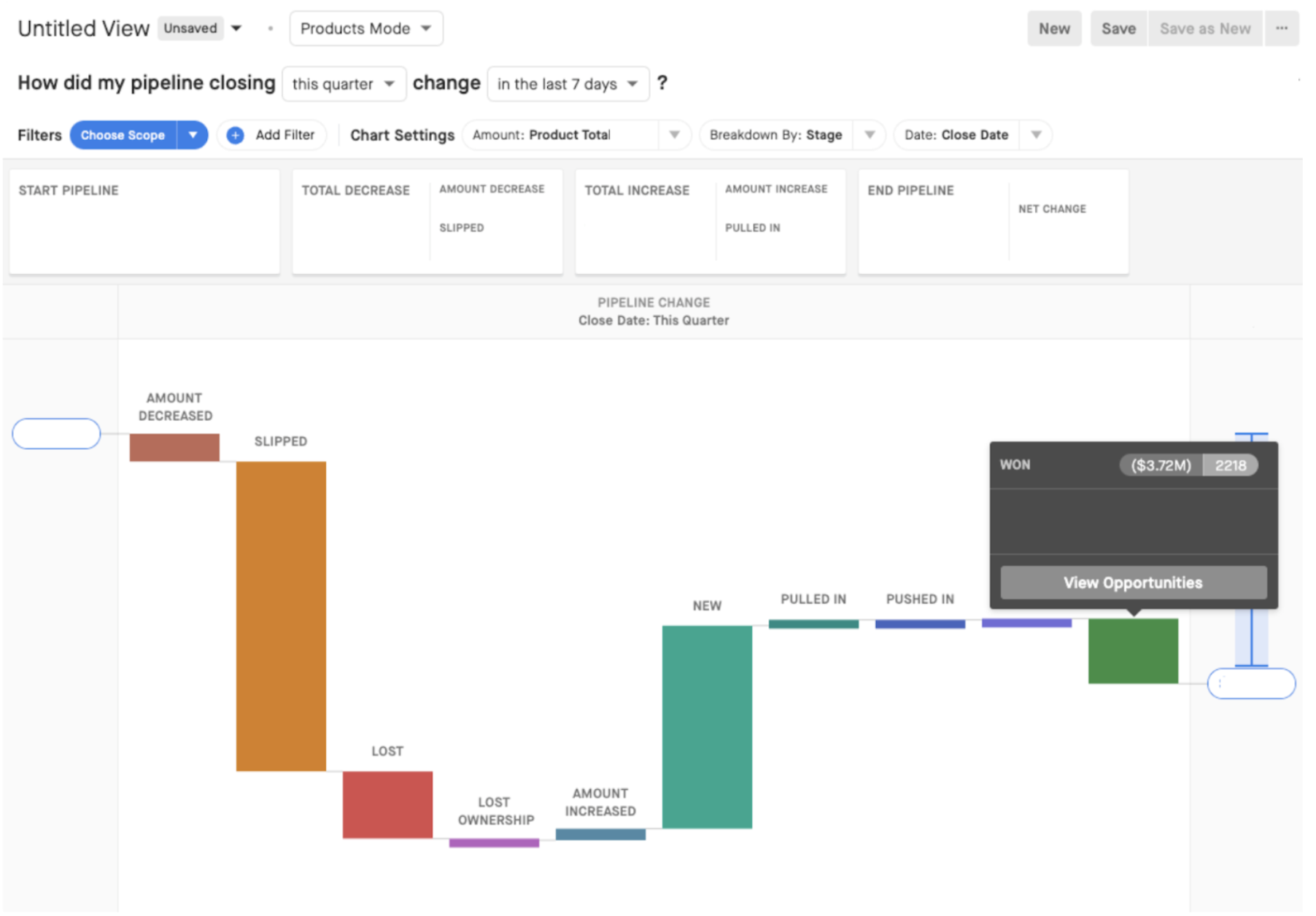
Task: Select the red Lost bar
Action: (x=387, y=804)
